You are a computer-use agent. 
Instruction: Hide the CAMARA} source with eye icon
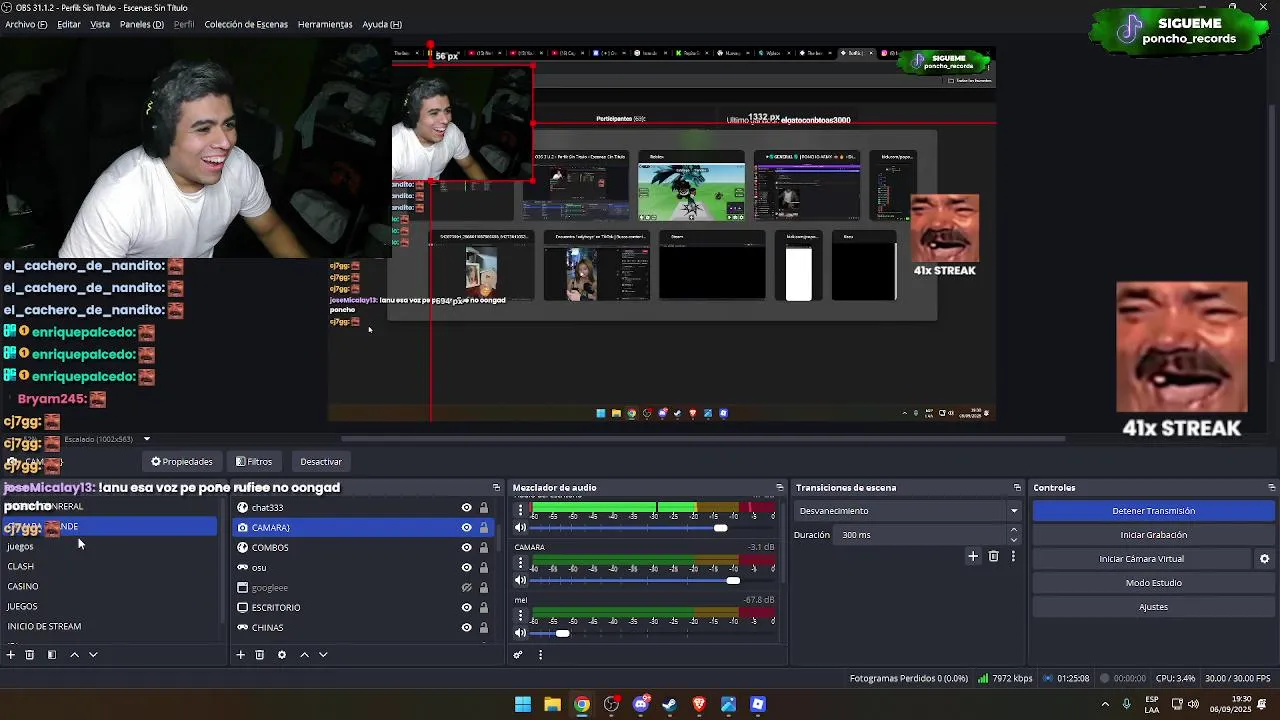[x=466, y=528]
